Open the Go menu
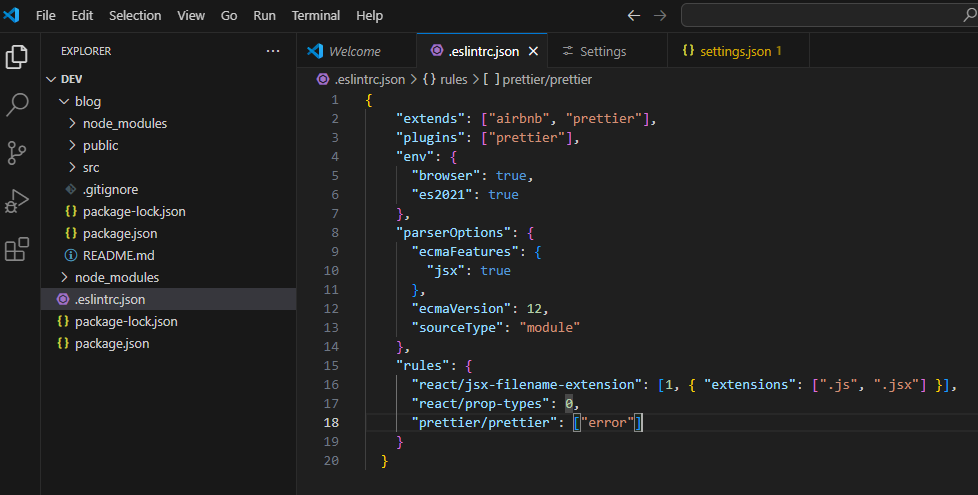The image size is (978, 495). tap(229, 16)
